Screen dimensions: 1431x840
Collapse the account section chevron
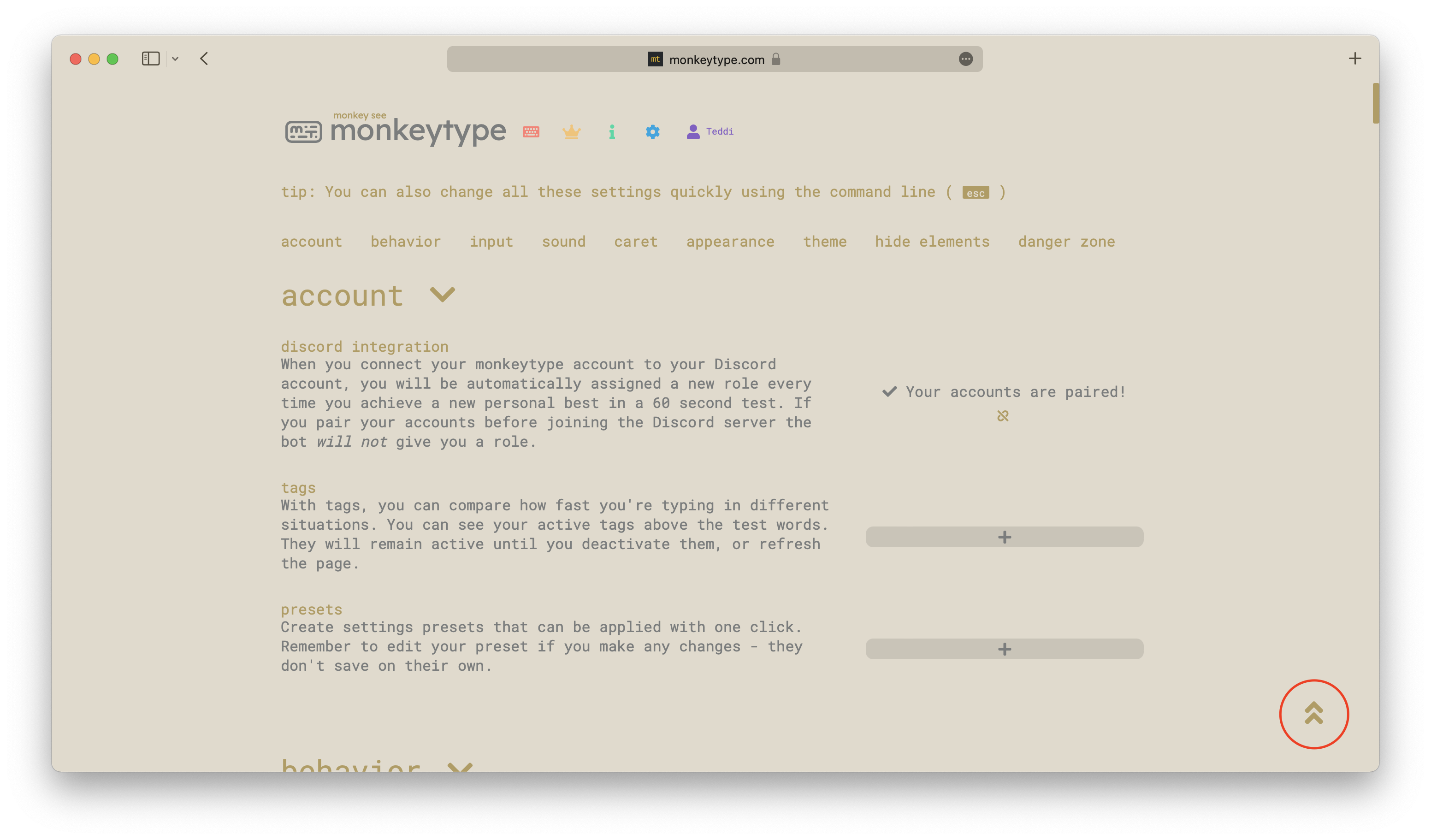[443, 295]
